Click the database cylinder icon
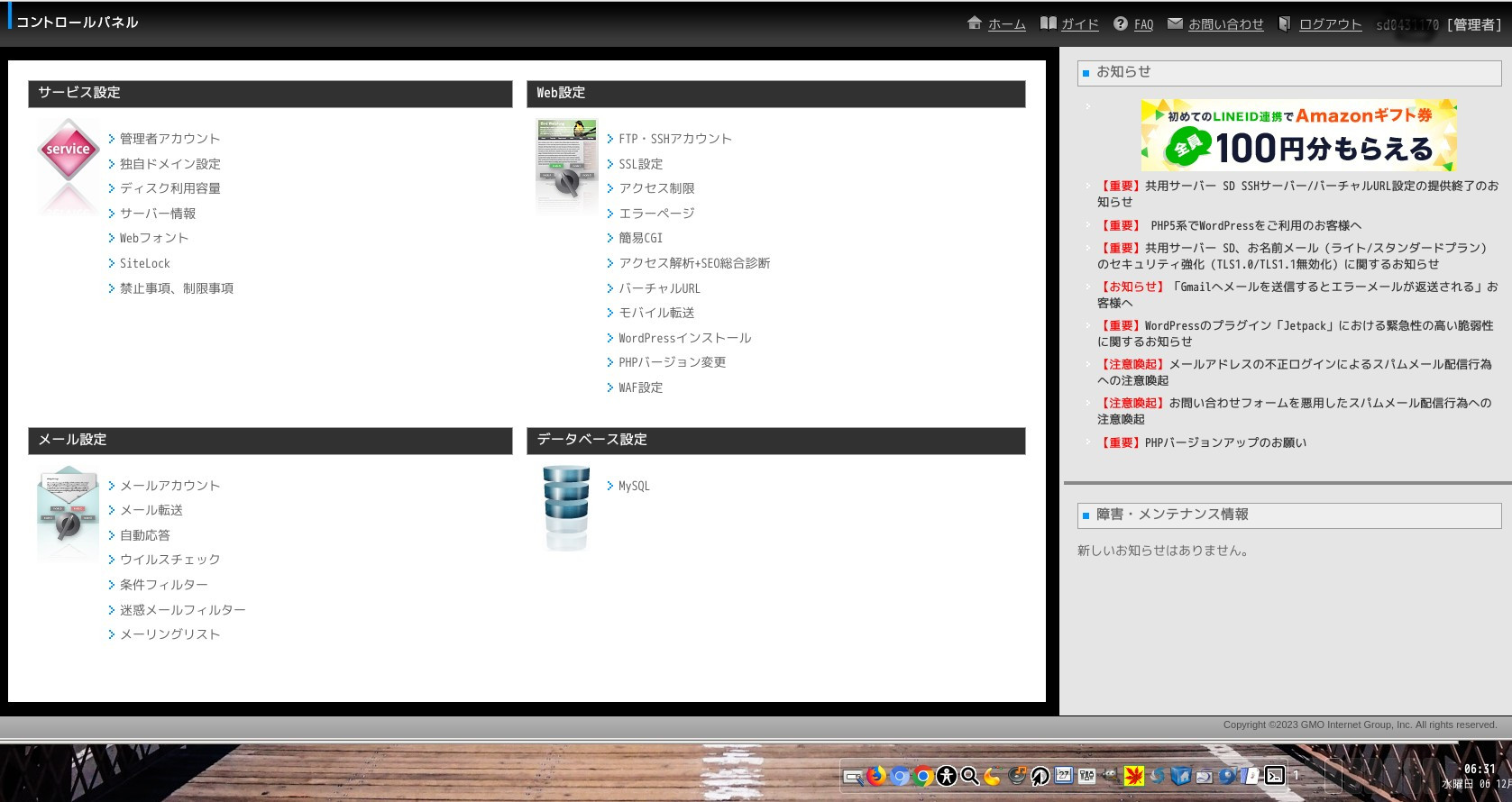The height and width of the screenshot is (802, 1512). (566, 506)
